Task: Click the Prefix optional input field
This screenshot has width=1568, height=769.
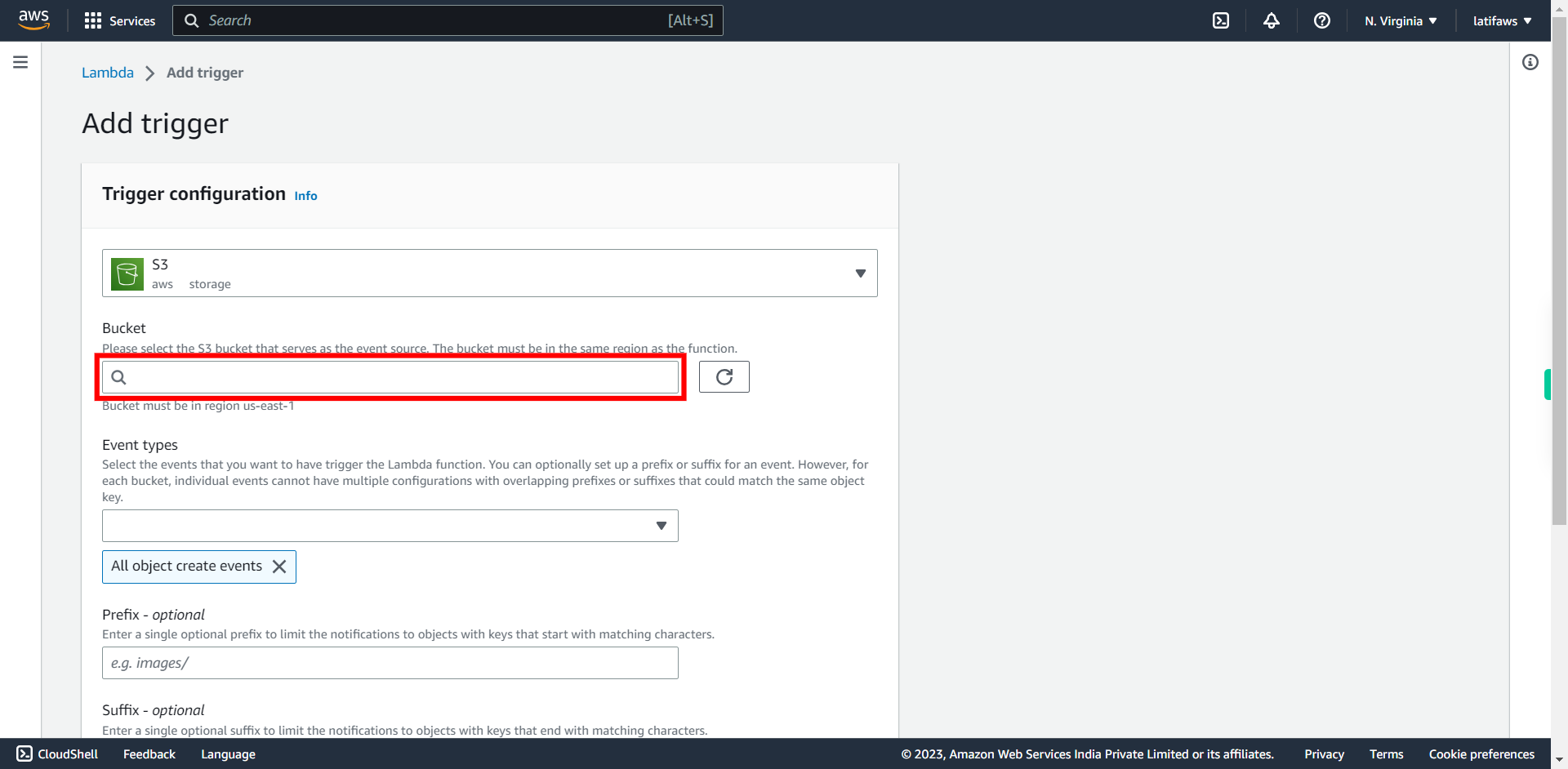Action: 390,663
